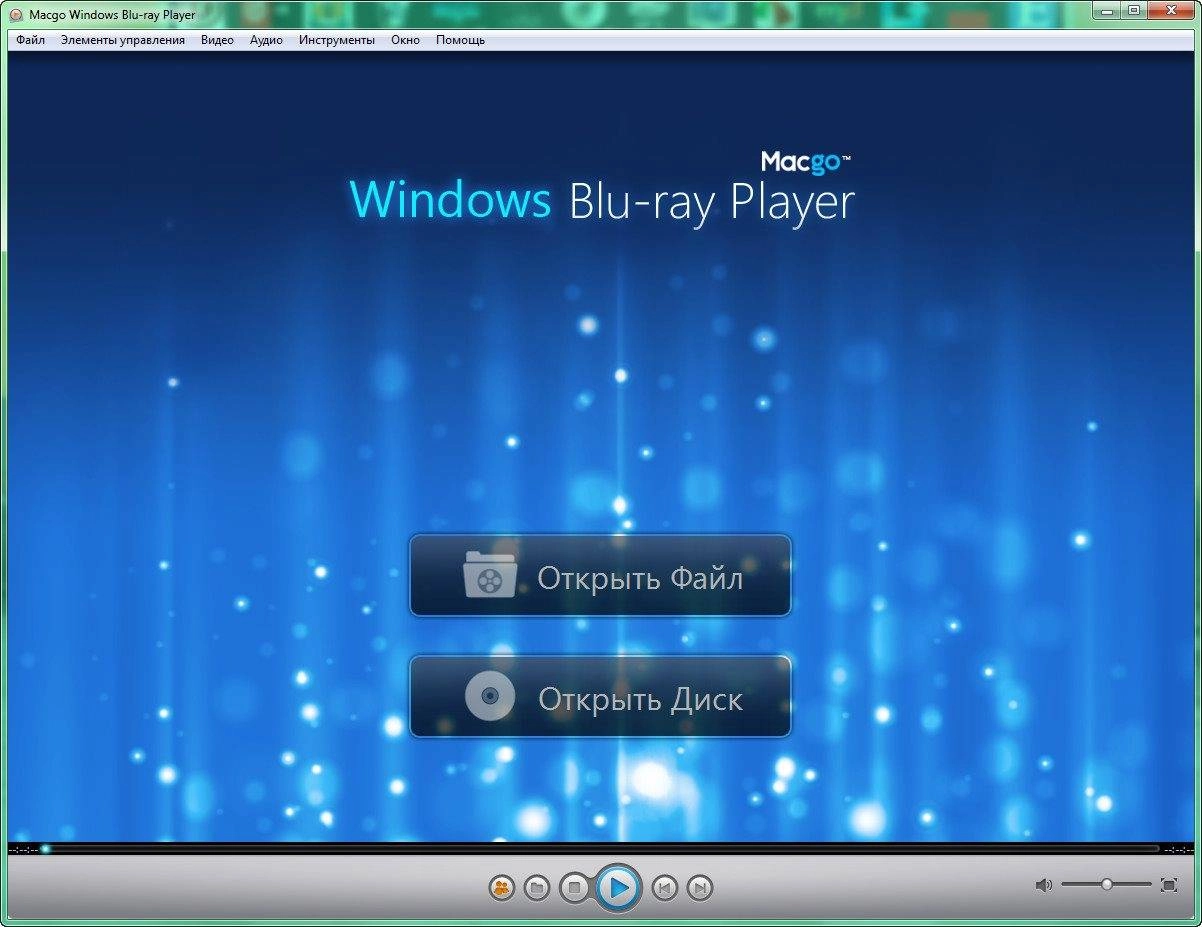Adjust the volume slider
The height and width of the screenshot is (927, 1202).
[x=1106, y=884]
